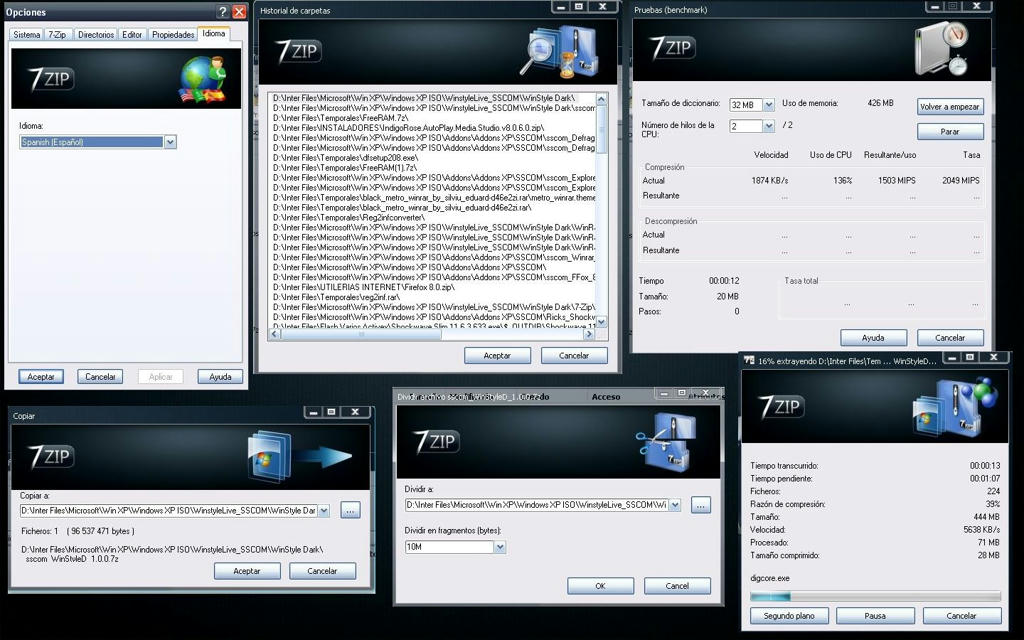The width and height of the screenshot is (1024, 640).
Task: Click the 7ZIP logo in the Dividir window
Action: click(437, 441)
